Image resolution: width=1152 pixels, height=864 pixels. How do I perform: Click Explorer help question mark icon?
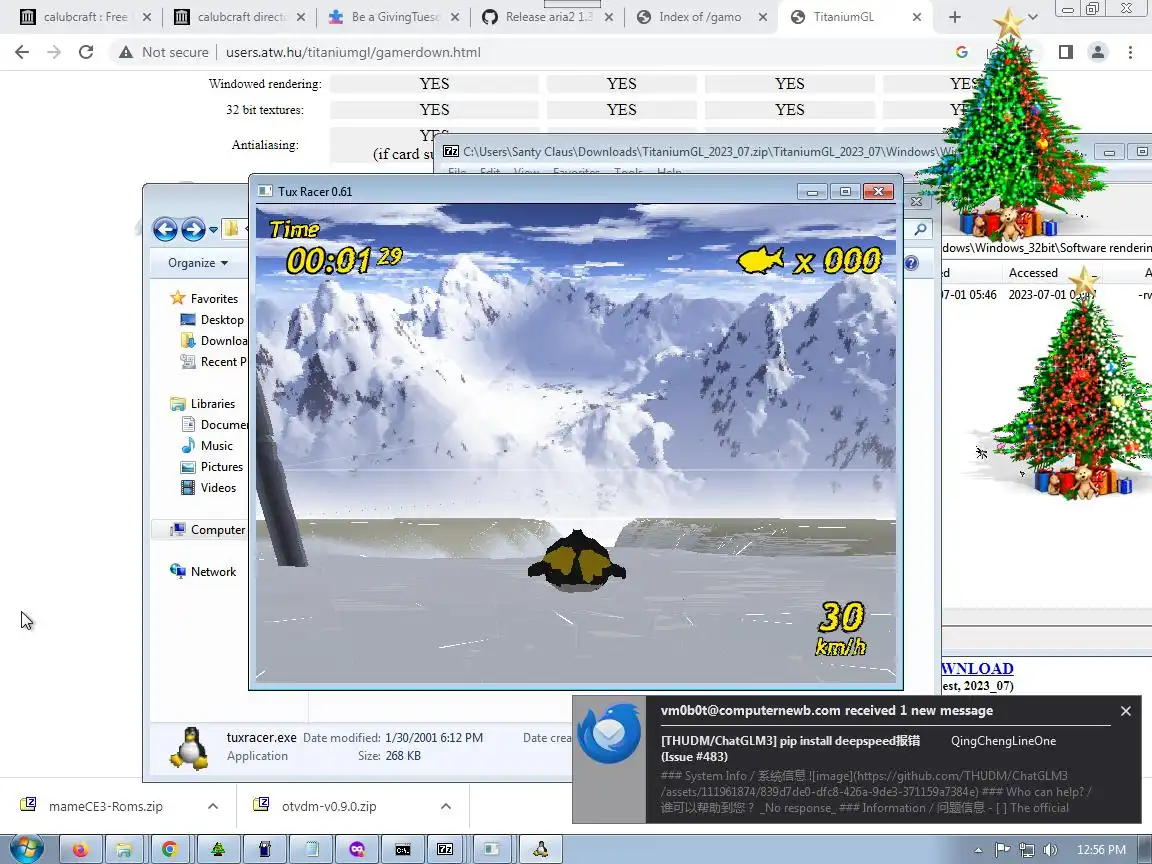pos(911,263)
